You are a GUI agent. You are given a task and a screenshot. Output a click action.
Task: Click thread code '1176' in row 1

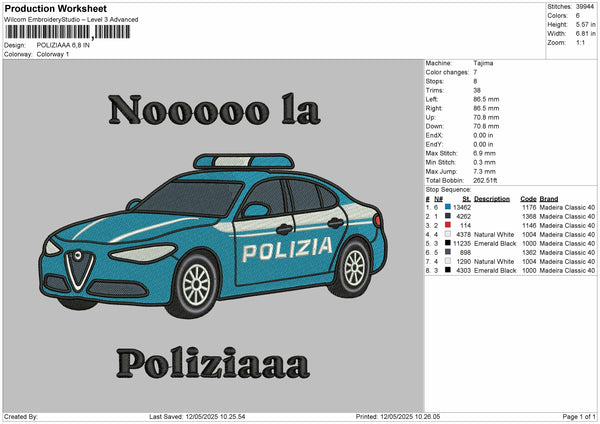[x=529, y=207]
